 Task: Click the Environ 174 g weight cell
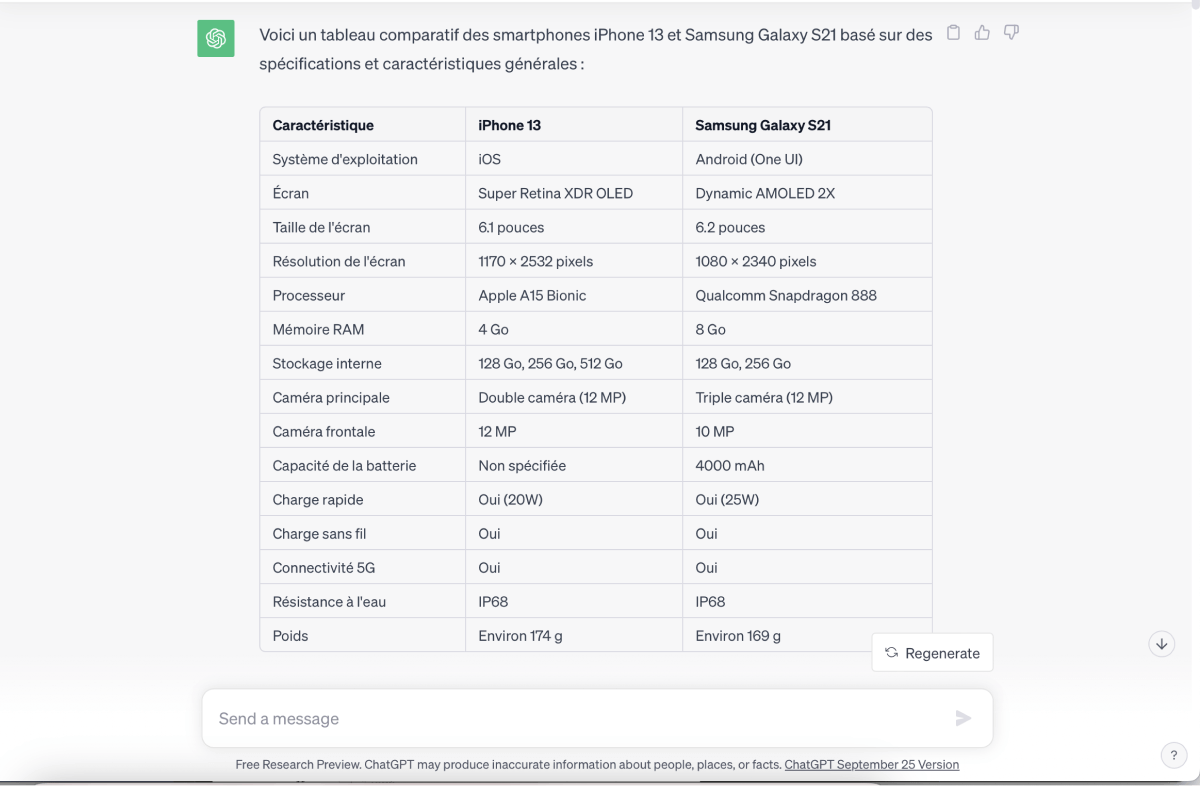point(574,635)
